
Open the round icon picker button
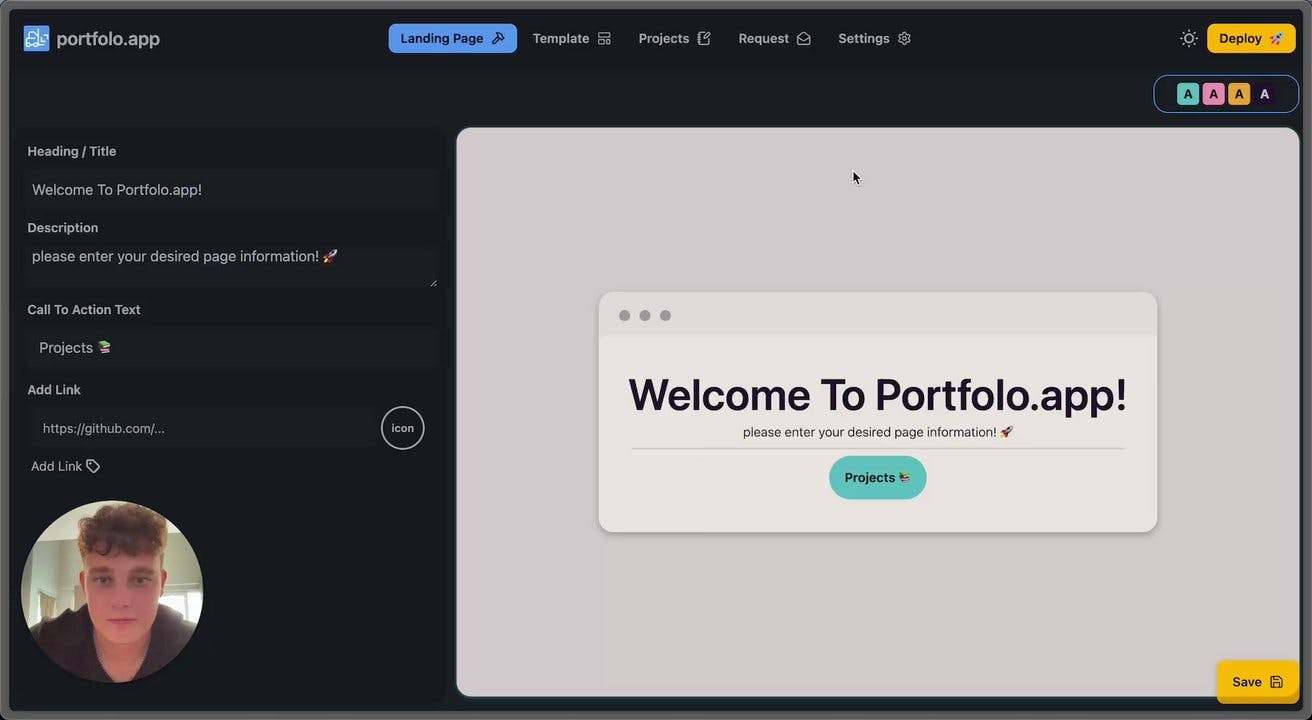(x=403, y=428)
